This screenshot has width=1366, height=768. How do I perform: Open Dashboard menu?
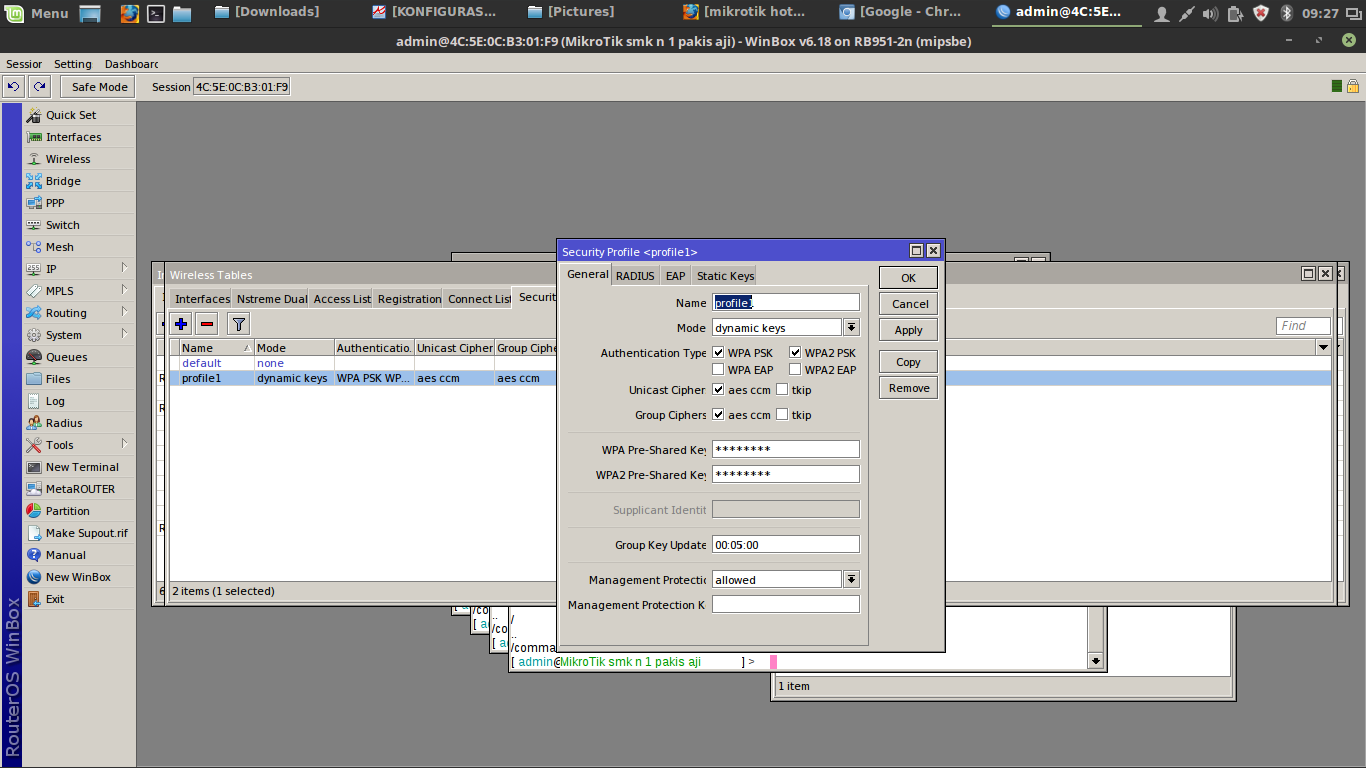[x=131, y=64]
